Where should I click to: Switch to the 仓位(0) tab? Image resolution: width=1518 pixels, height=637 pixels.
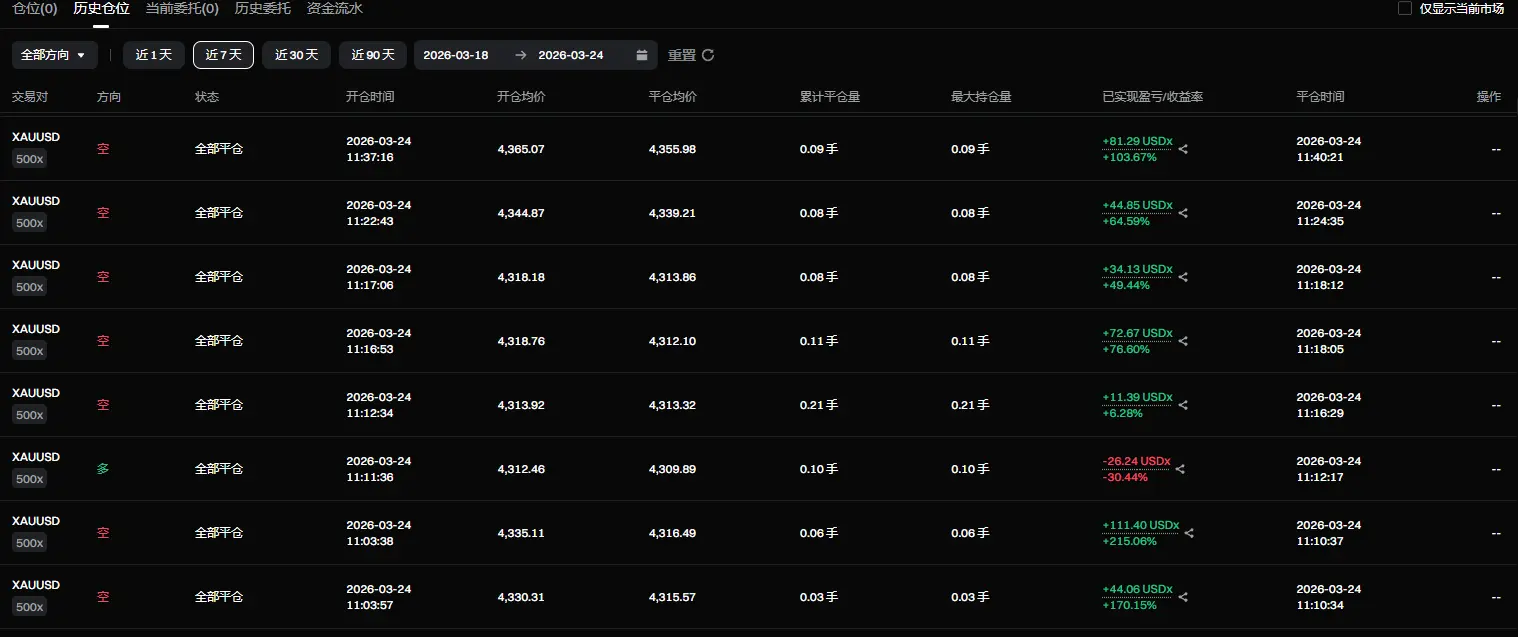pos(35,8)
